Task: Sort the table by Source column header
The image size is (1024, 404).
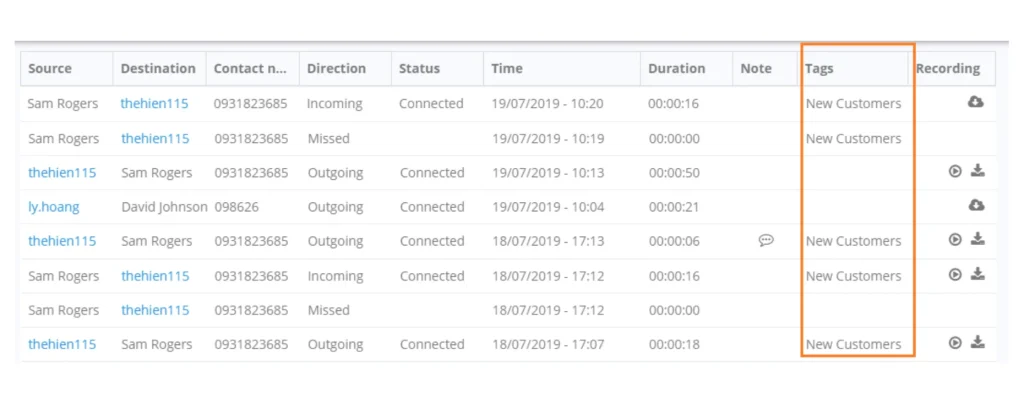Action: point(50,69)
